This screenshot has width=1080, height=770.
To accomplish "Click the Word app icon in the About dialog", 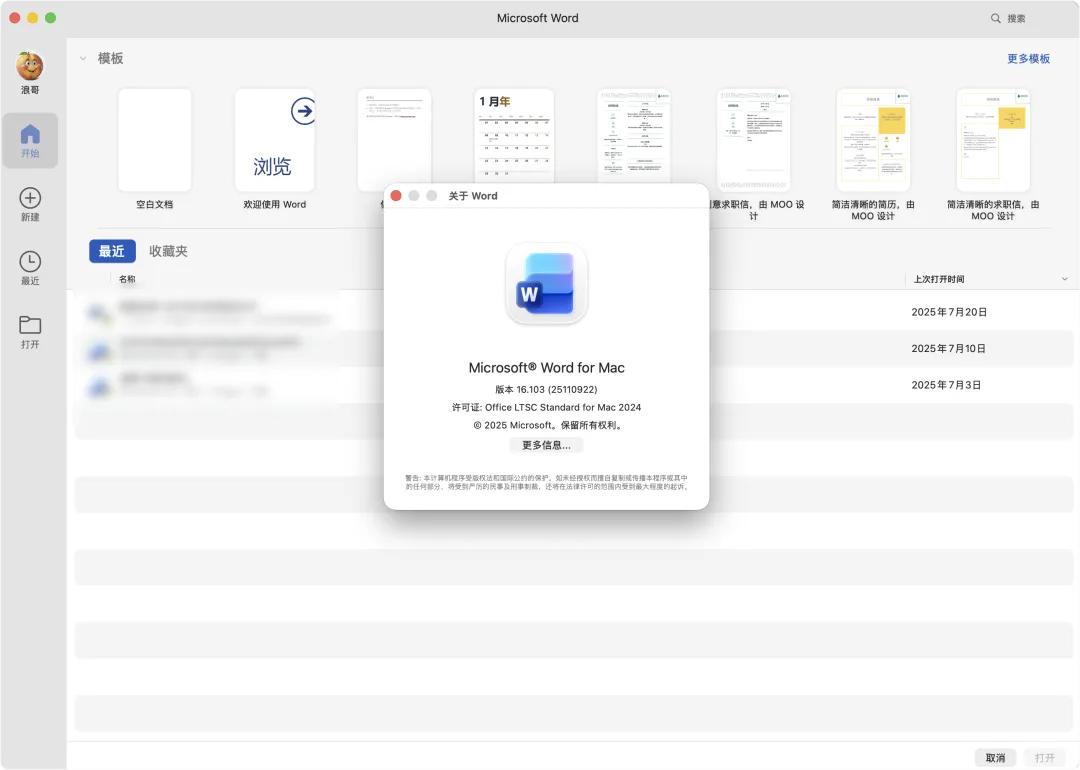I will [x=546, y=283].
